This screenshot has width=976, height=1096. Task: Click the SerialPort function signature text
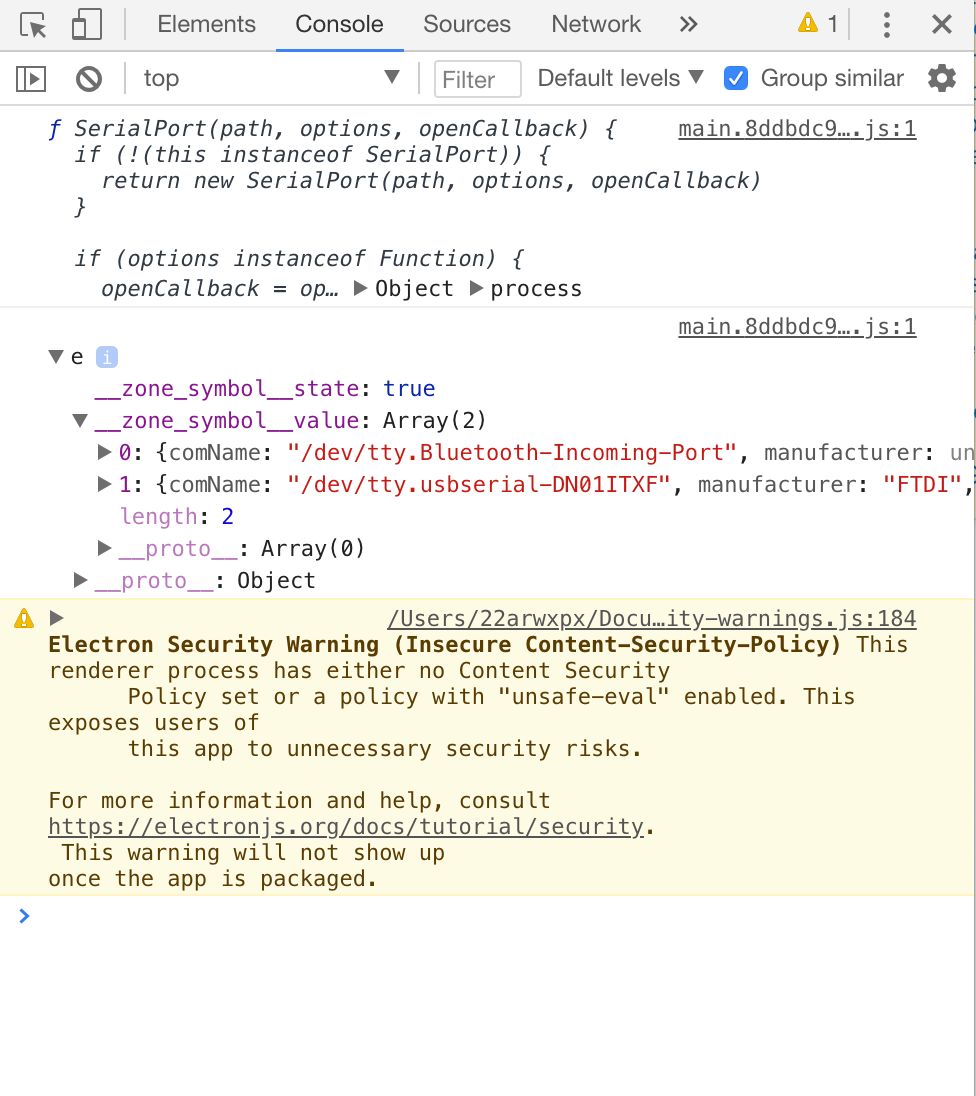(x=332, y=129)
